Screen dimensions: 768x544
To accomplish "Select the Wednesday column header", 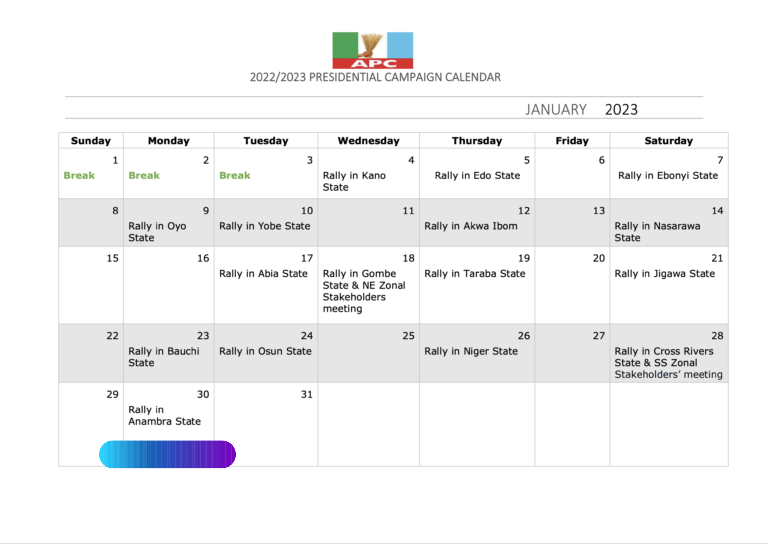I will (x=368, y=141).
